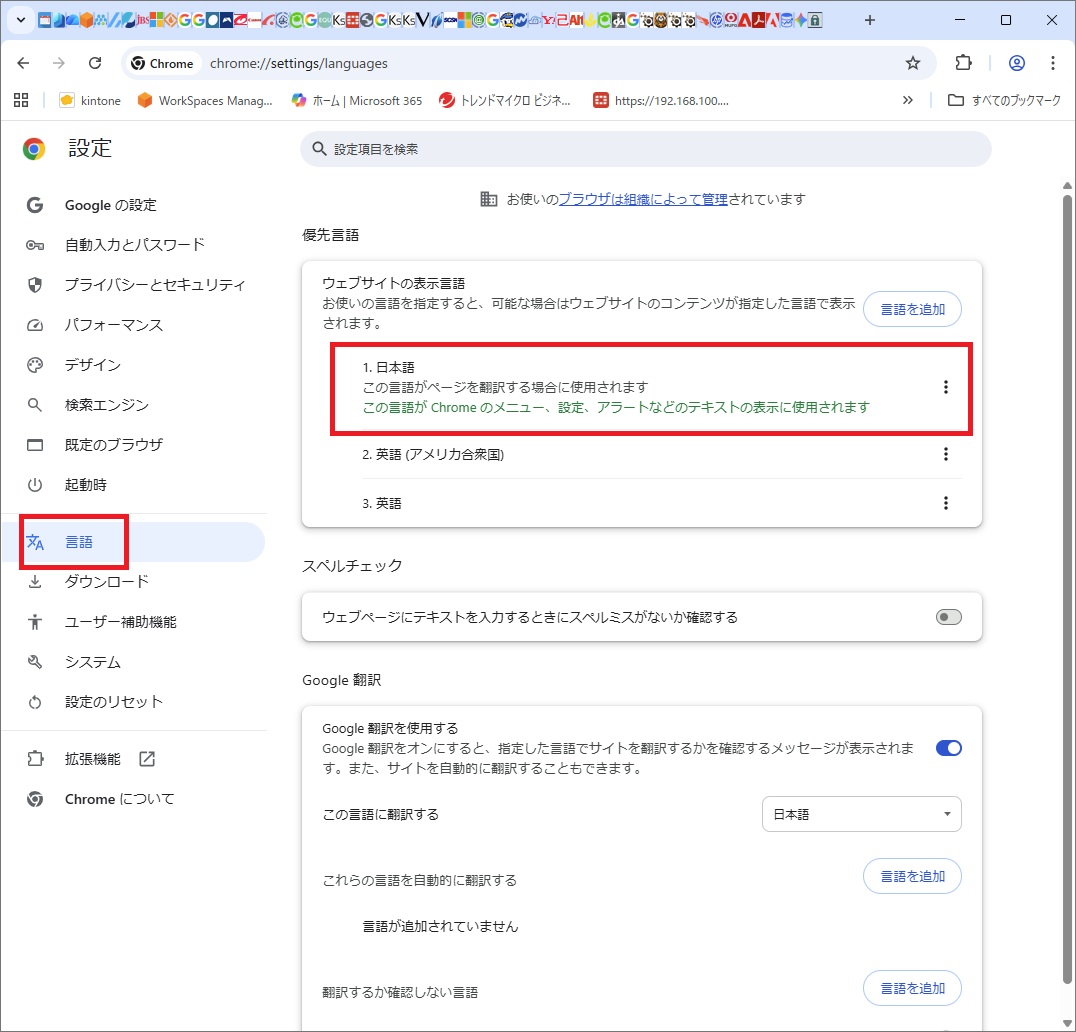
Task: Enable the spell check toggle
Action: coord(947,617)
